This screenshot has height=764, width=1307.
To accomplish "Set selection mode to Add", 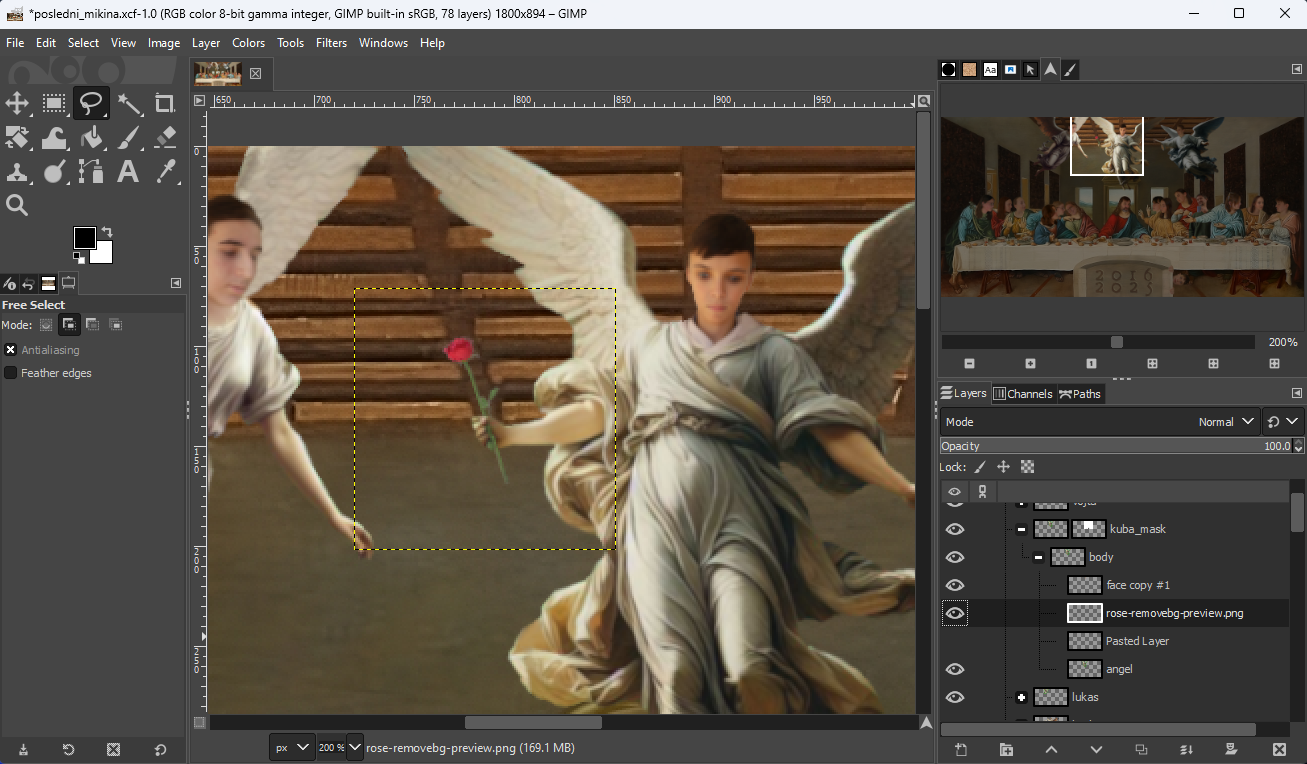I will 69,325.
